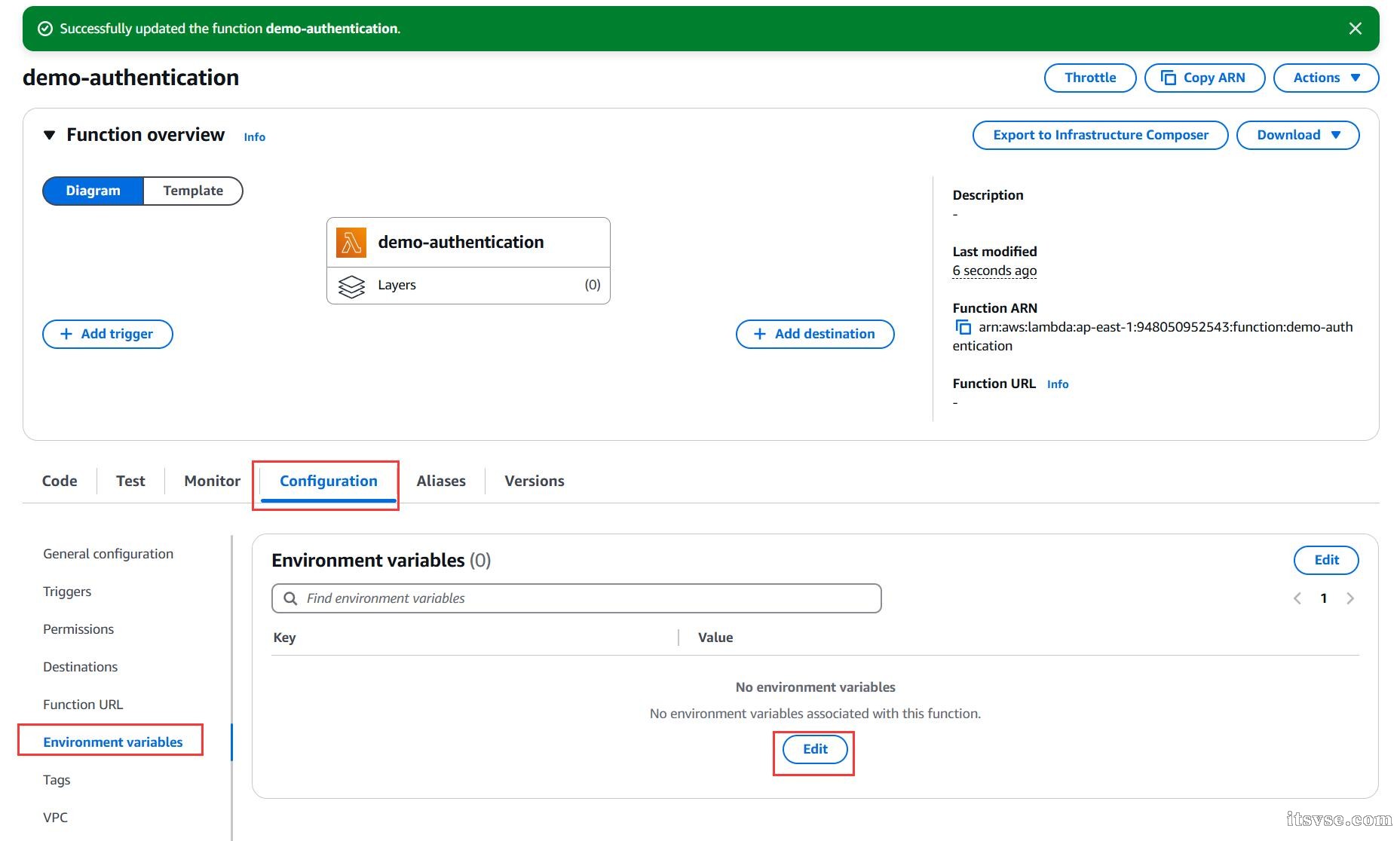Click the copy icon beside Function ARN

pyautogui.click(x=963, y=327)
